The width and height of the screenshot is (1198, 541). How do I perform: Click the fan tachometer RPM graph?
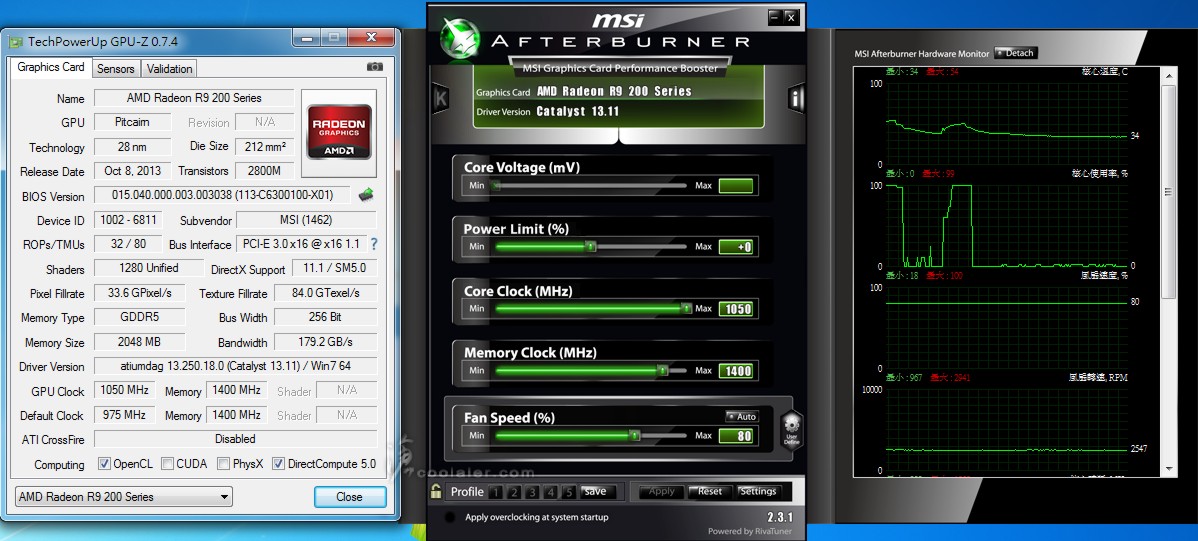[x=1006, y=430]
